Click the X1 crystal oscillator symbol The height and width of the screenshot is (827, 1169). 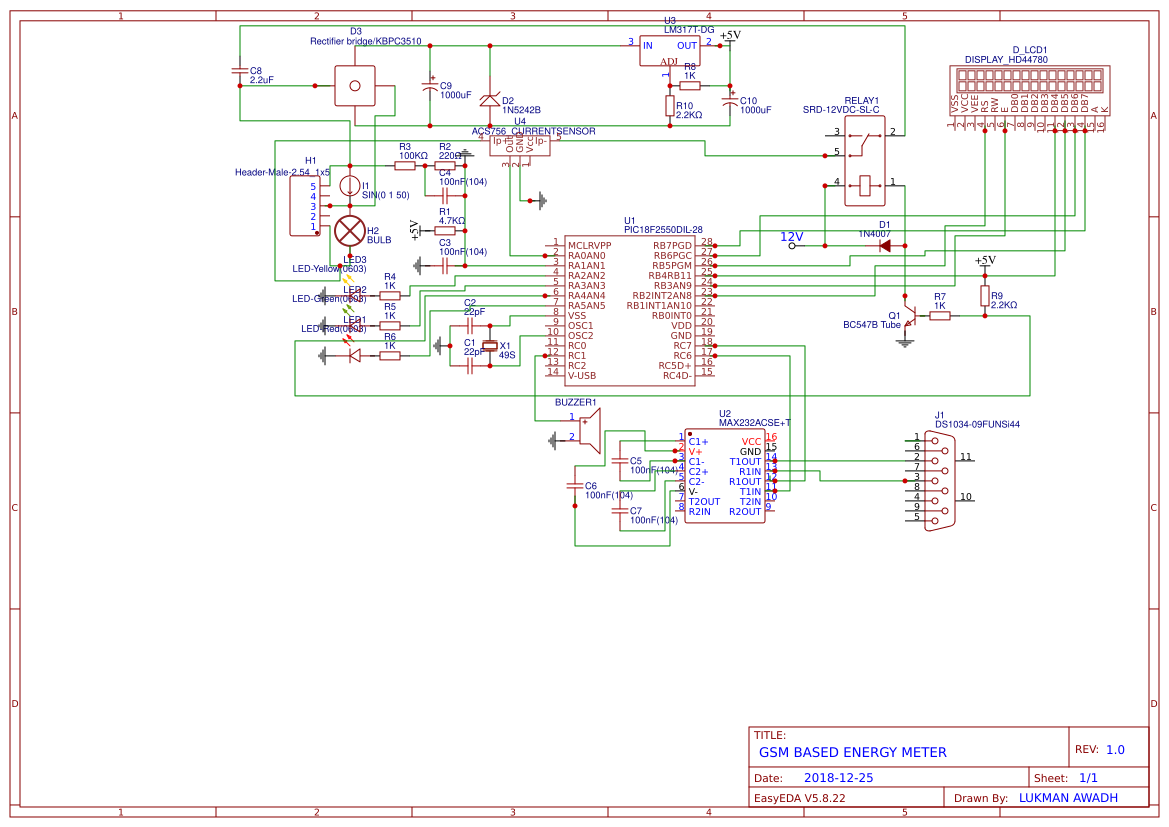point(490,345)
